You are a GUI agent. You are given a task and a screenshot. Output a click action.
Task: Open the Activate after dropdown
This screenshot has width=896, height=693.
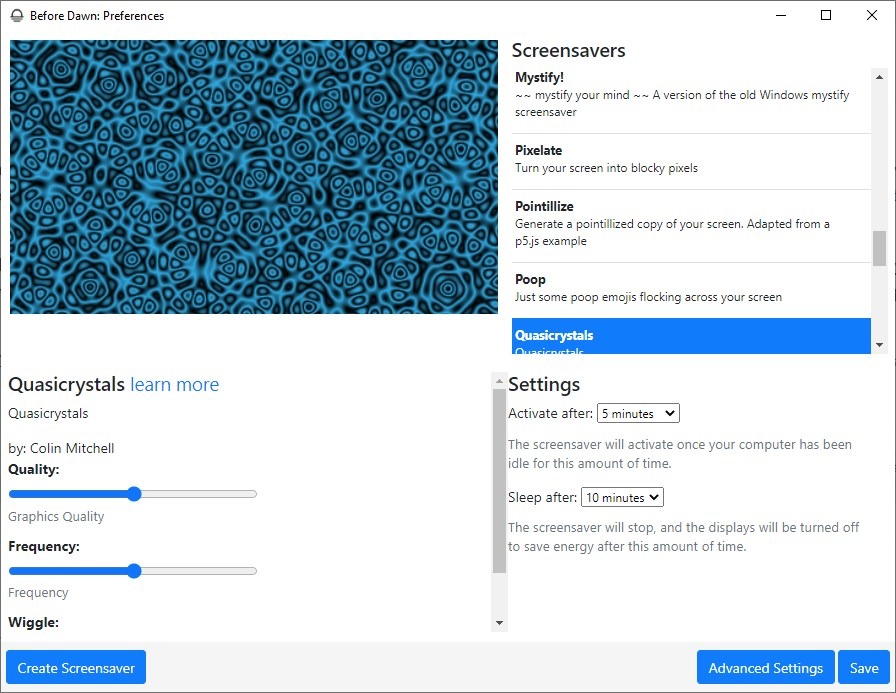click(638, 413)
